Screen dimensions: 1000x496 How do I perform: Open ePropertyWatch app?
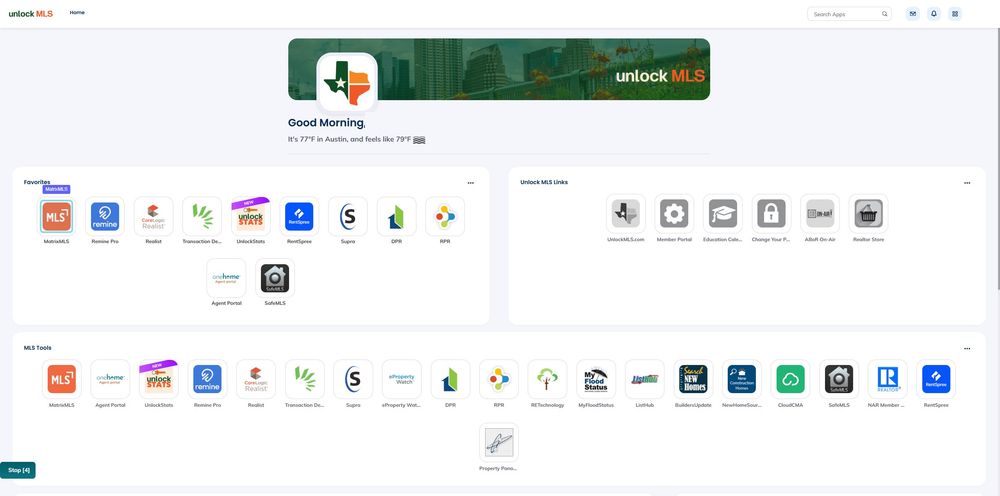tap(402, 379)
